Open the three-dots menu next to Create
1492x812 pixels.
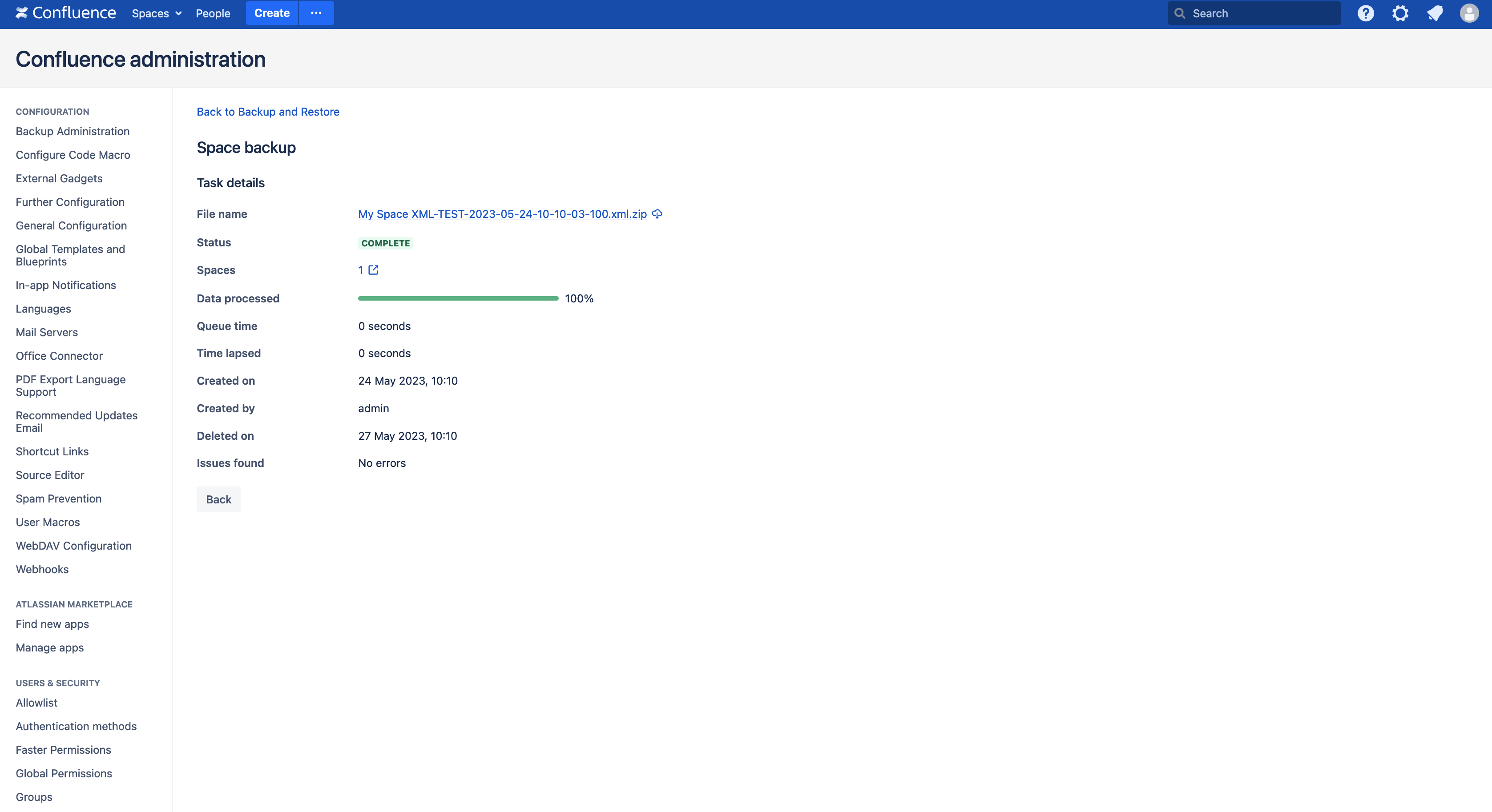(x=316, y=13)
